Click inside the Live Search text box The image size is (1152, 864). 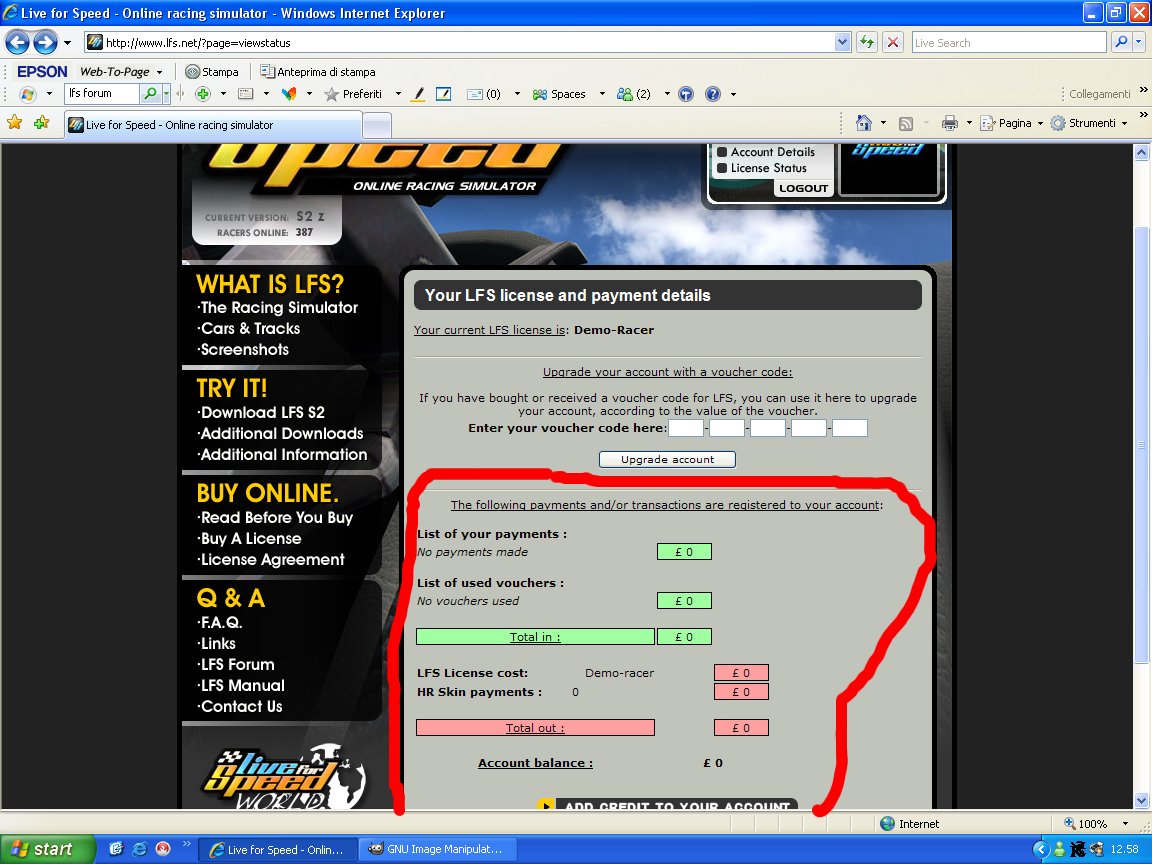(x=1009, y=43)
